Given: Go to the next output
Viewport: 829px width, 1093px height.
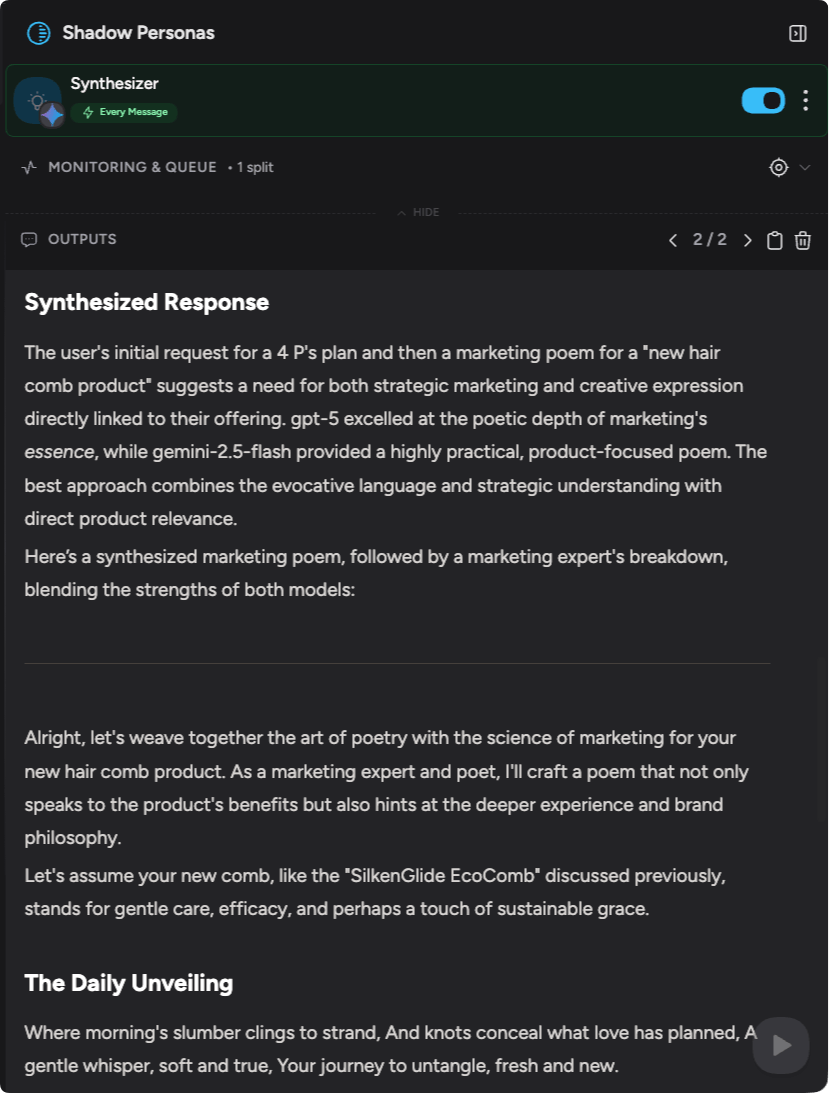Looking at the screenshot, I should (x=747, y=240).
